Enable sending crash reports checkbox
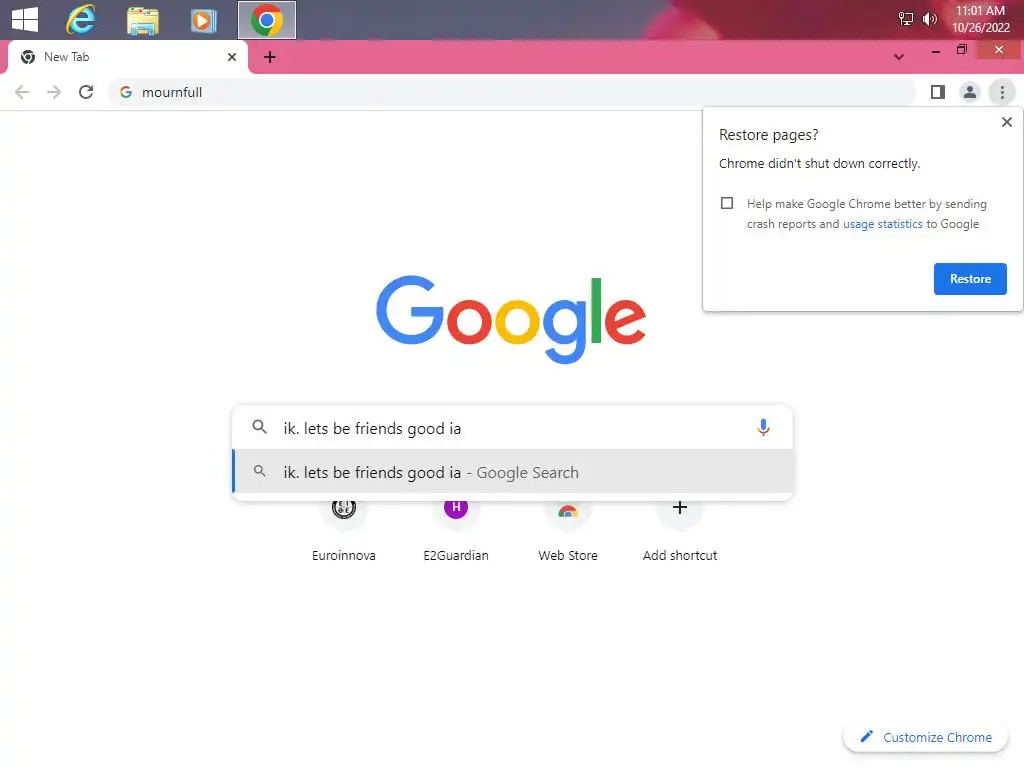The height and width of the screenshot is (768, 1024). [x=727, y=203]
